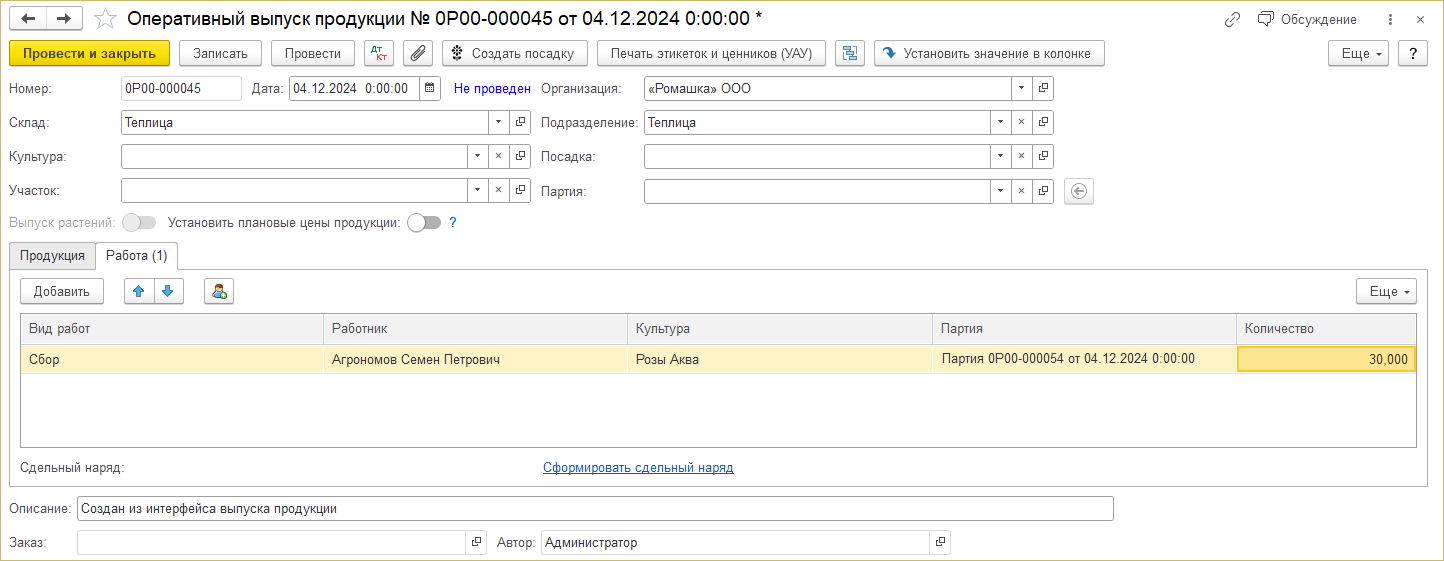Viewport: 1444px width, 561px height.
Task: Open Сформировать сдельный наряд link
Action: click(638, 467)
